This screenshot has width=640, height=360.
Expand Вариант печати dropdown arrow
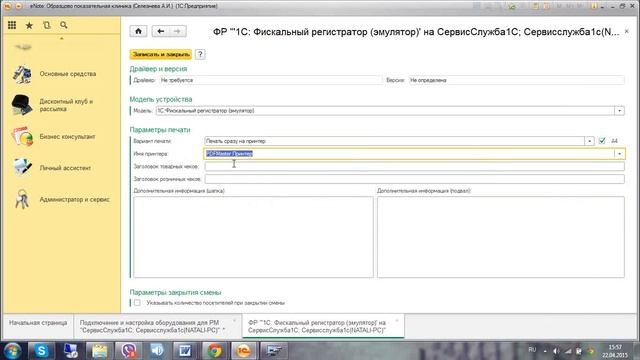tap(589, 141)
